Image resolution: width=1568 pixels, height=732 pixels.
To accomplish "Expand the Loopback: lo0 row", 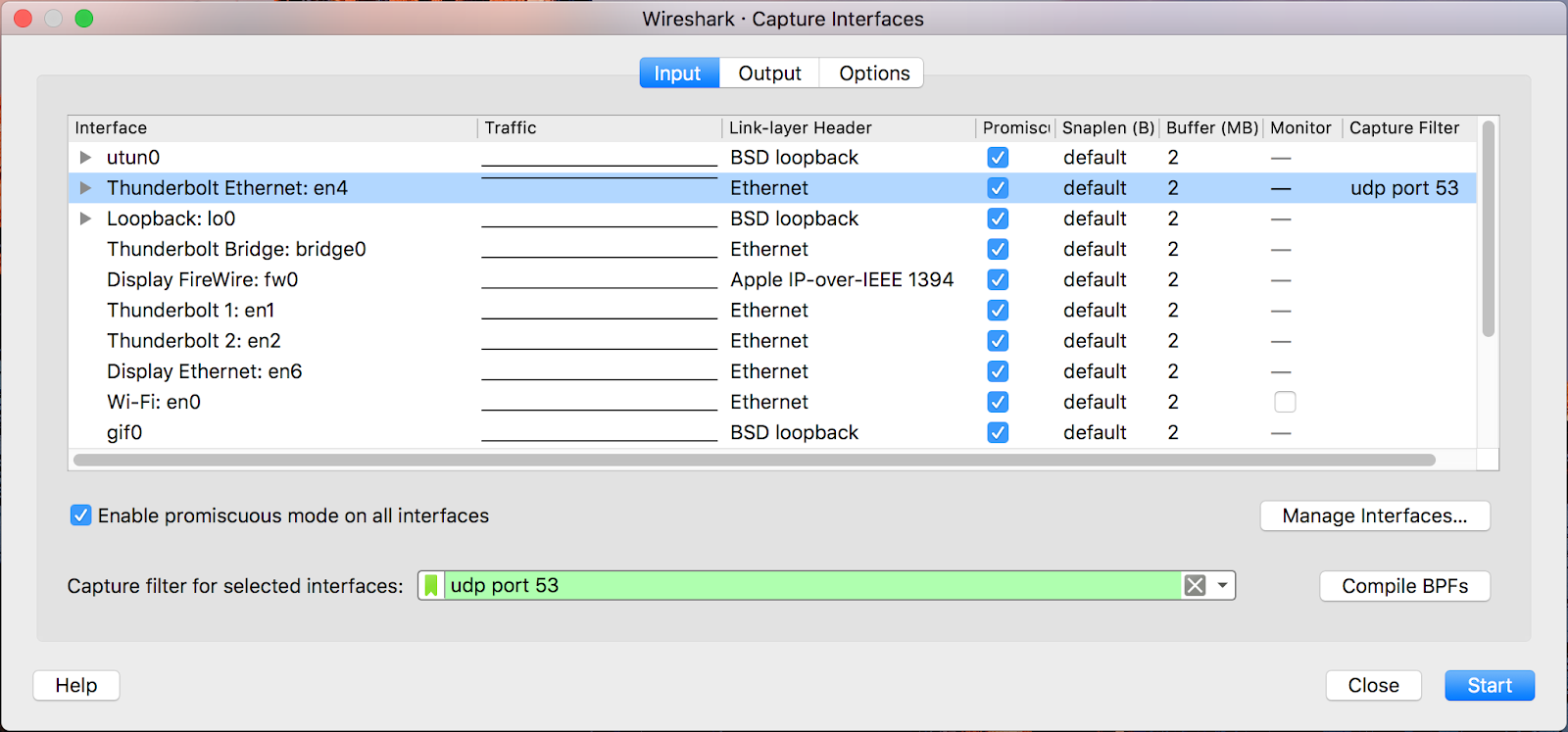I will pyautogui.click(x=86, y=219).
